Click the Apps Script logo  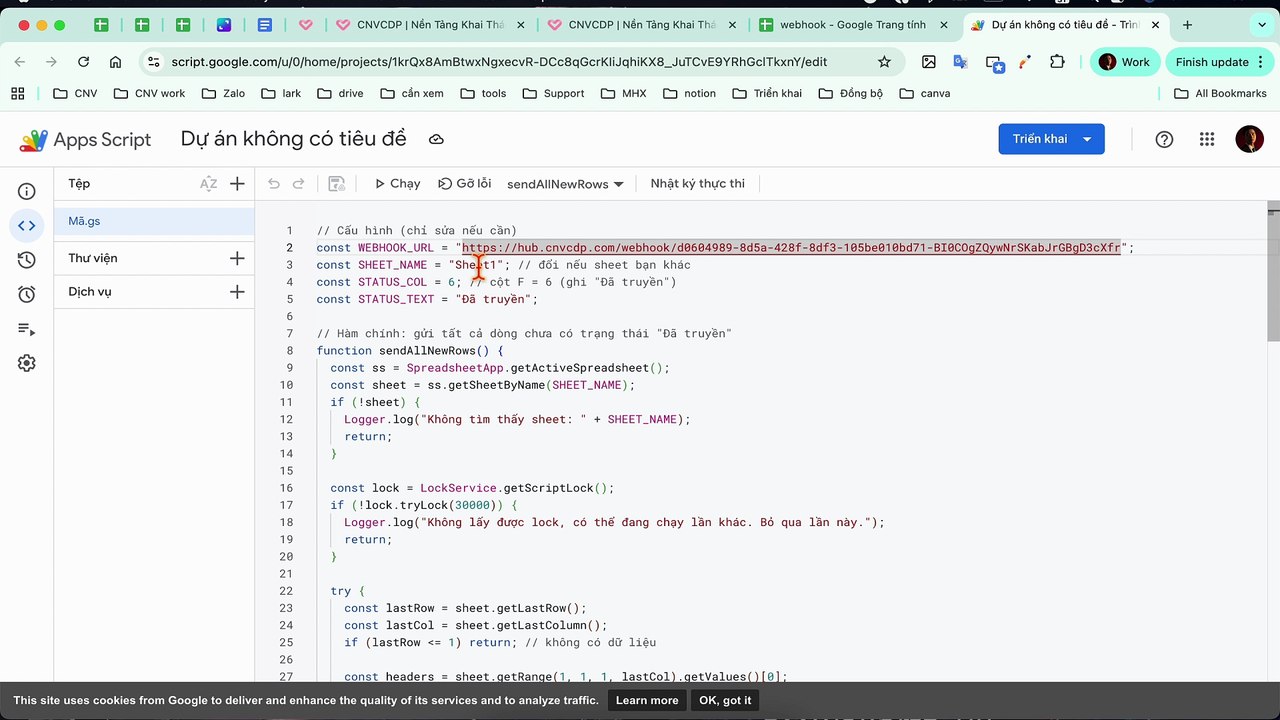[x=86, y=139]
